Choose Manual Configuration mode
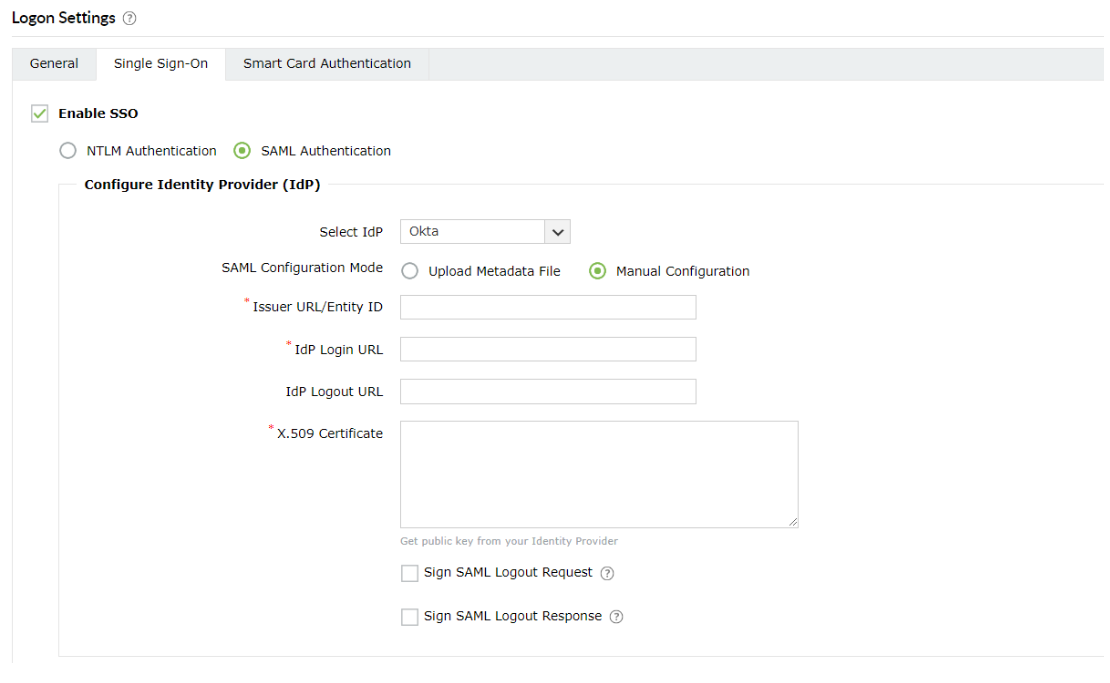This screenshot has width=1110, height=683. click(598, 271)
